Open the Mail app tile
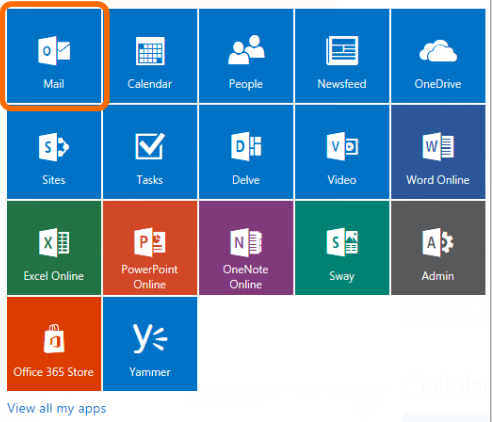492x422 pixels. point(54,56)
